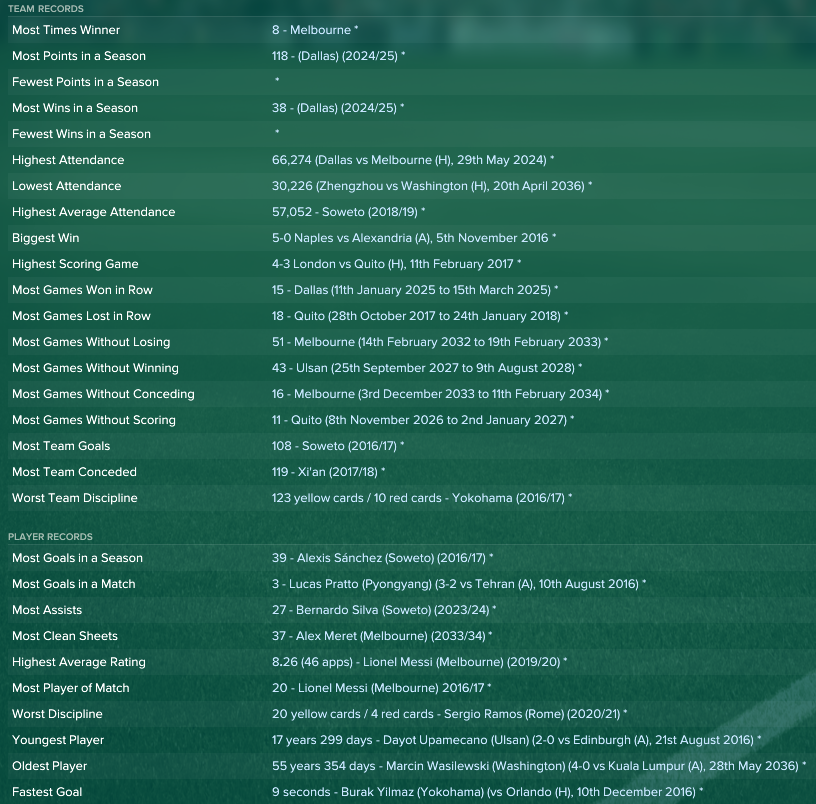
Task: Click Biggest Win label
Action: click(46, 238)
